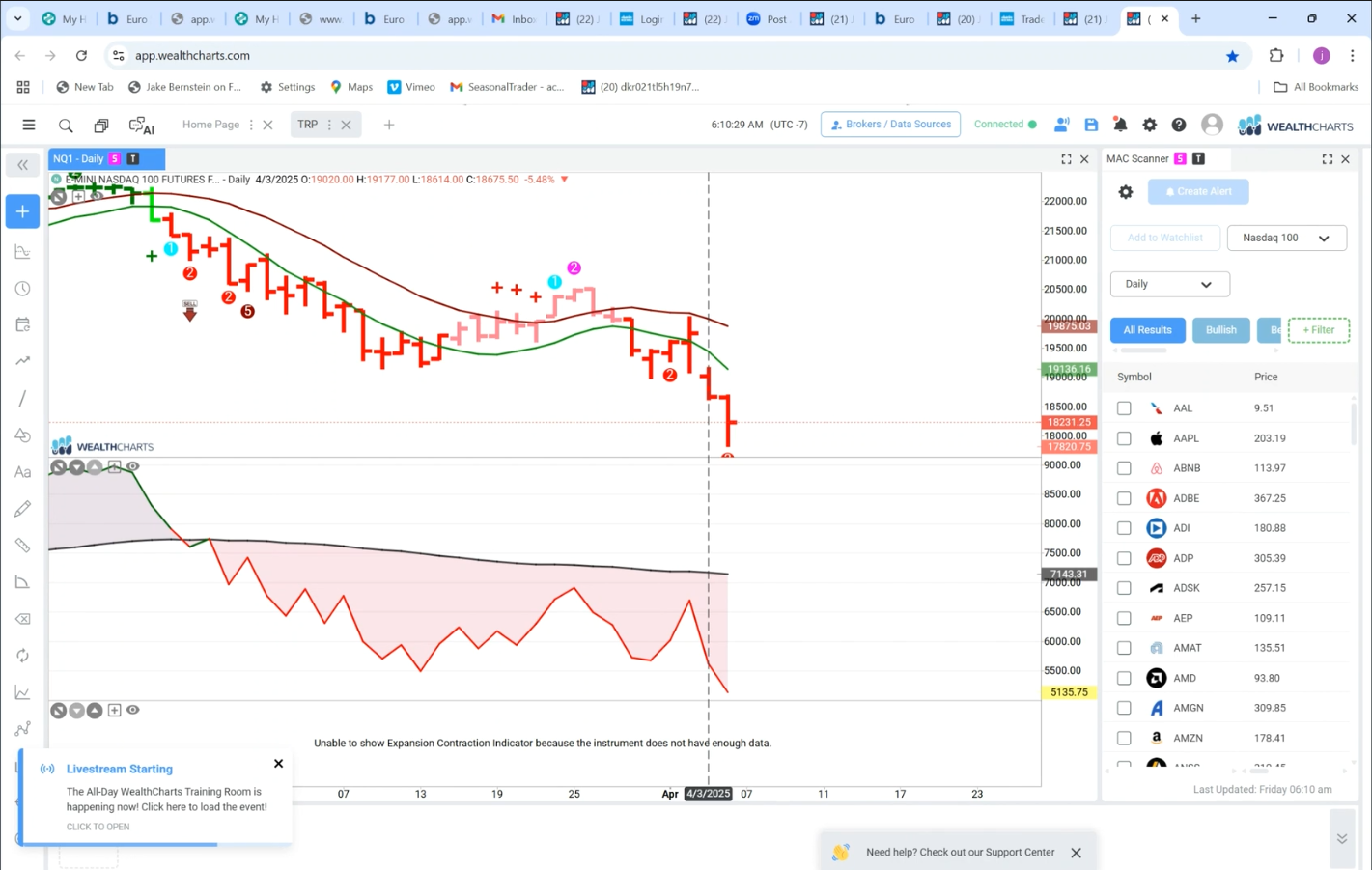
Task: Open MAC Scanner settings gear
Action: click(1126, 192)
